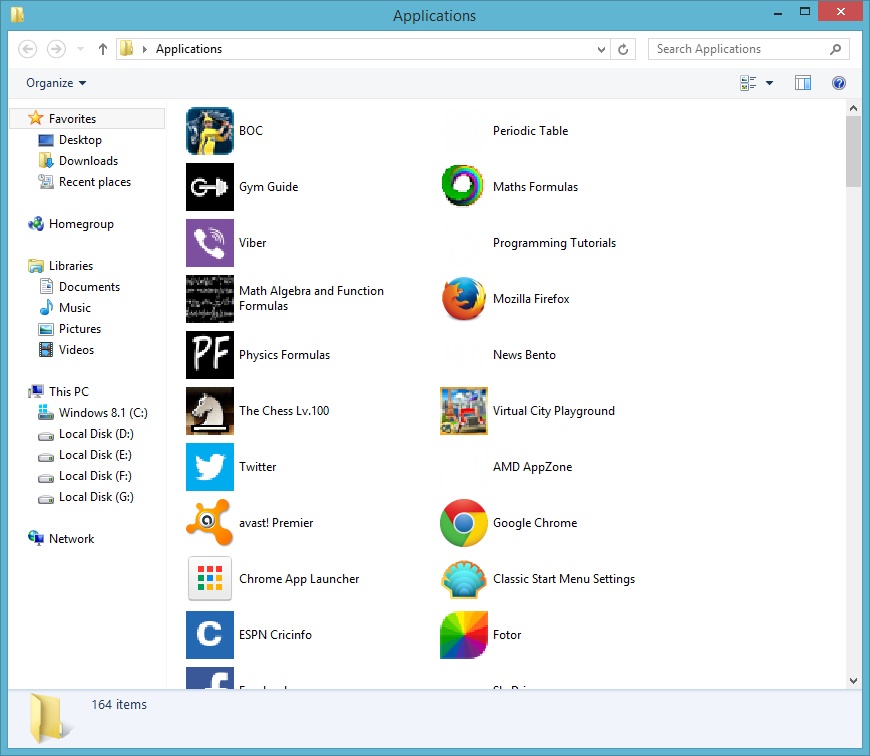
Task: Open Classic Start Menu Settings shell icon
Action: pos(463,579)
